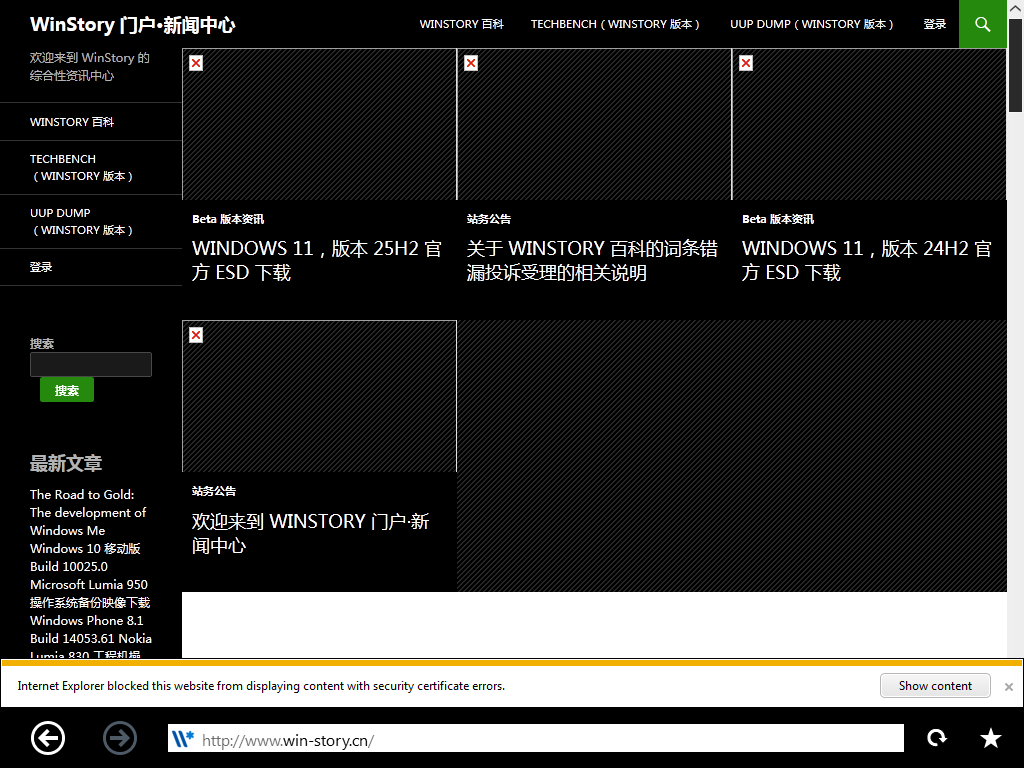The height and width of the screenshot is (768, 1024).
Task: Reload the page with the refresh icon
Action: (x=936, y=738)
